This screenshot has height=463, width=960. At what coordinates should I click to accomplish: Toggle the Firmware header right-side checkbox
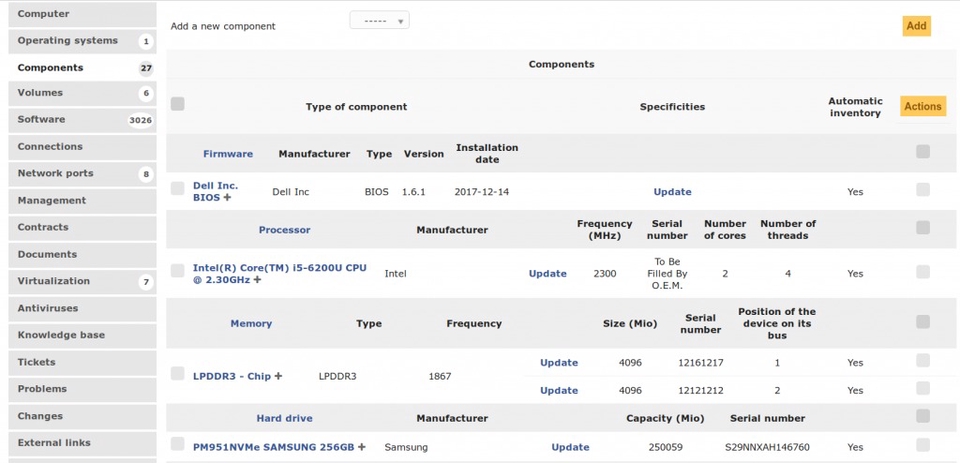click(923, 151)
